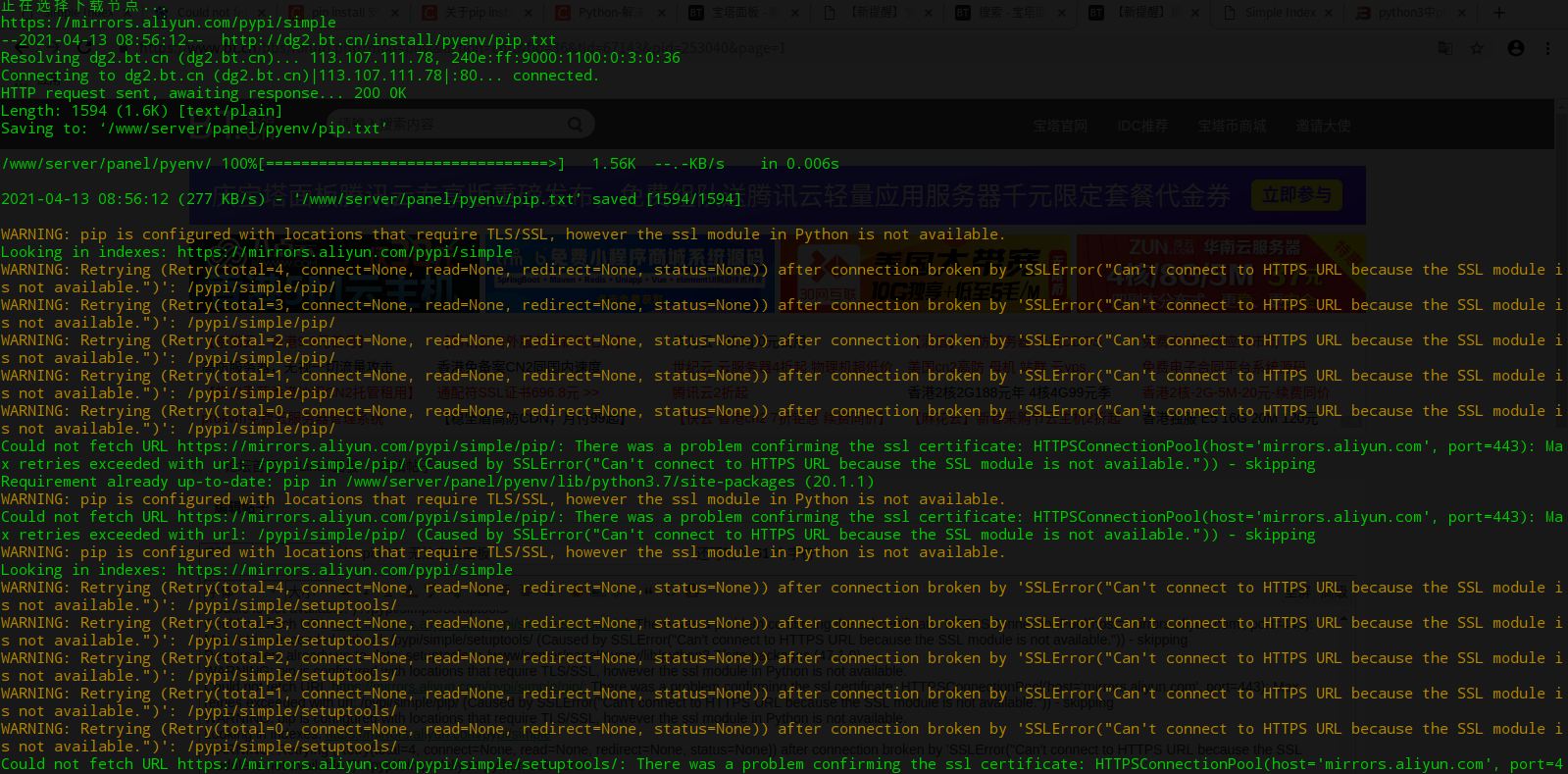Click the magnifier search icon
1568x774 pixels.
point(576,125)
